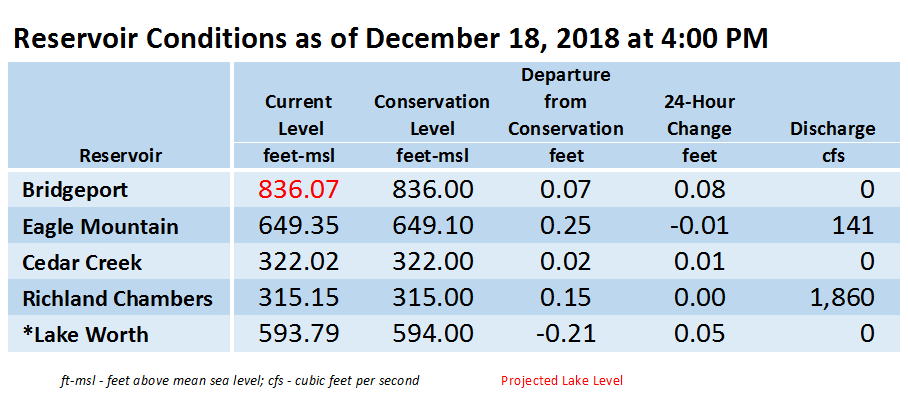908x396 pixels.
Task: Select the *Lake Worth row label
Action: [x=85, y=335]
